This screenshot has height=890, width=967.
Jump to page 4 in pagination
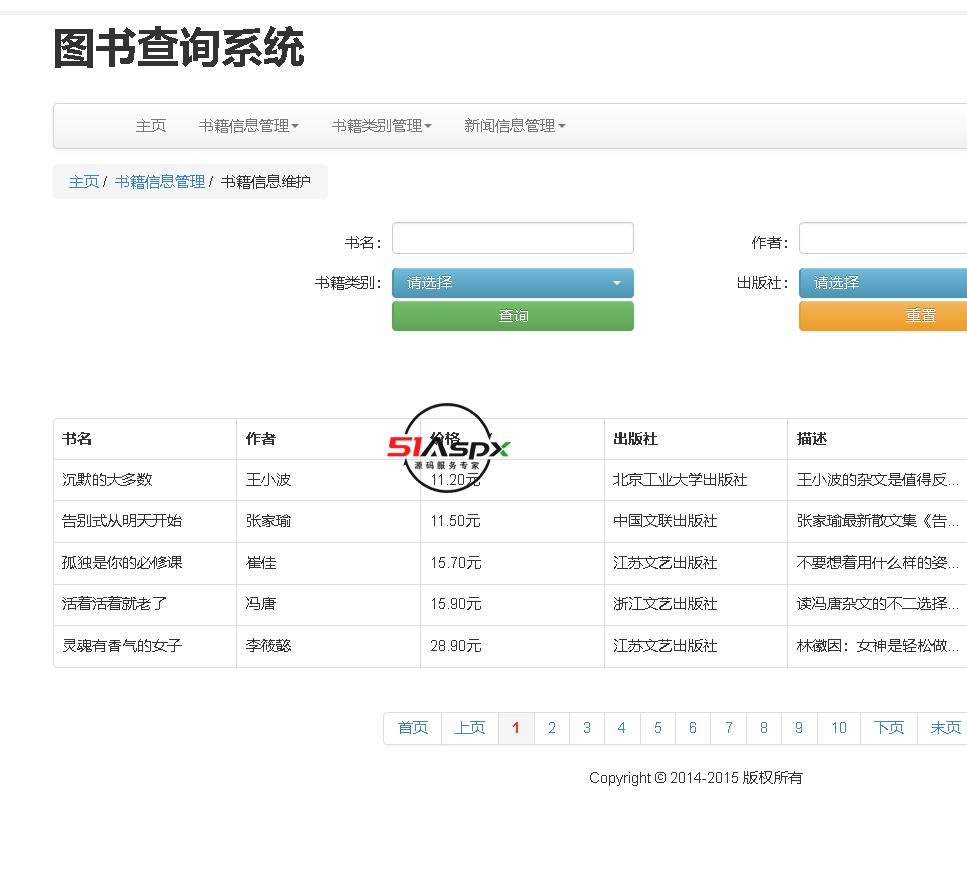point(622,728)
